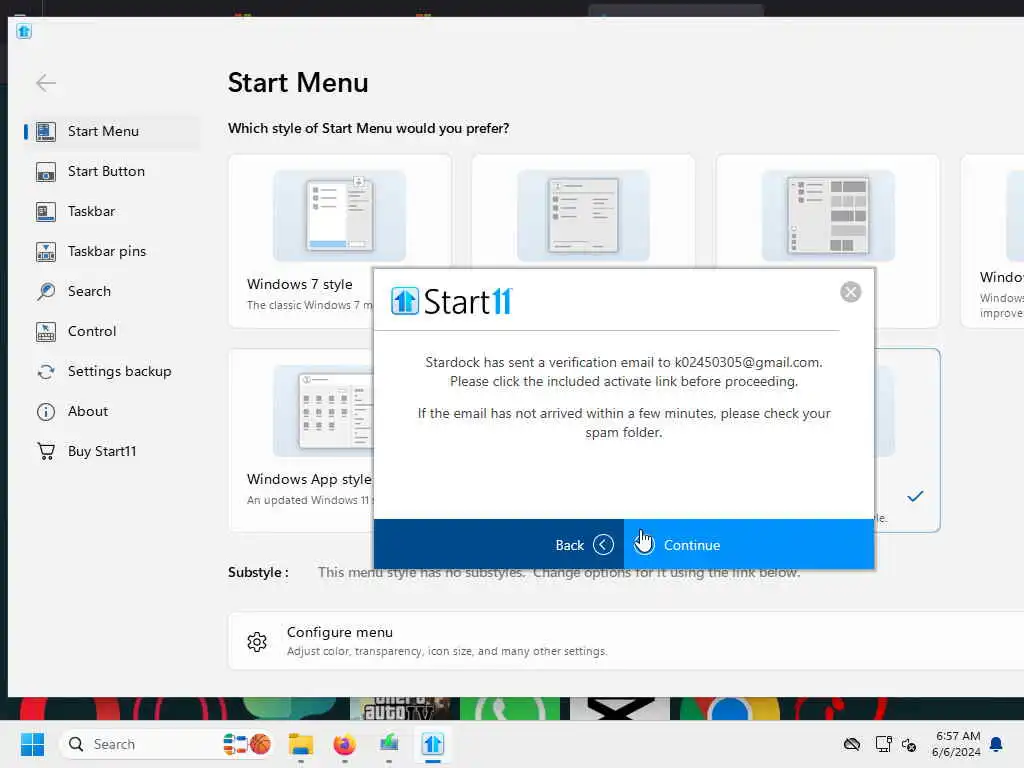Click the Taskbar pins sidebar icon
Viewport: 1024px width, 768px height.
click(x=46, y=251)
